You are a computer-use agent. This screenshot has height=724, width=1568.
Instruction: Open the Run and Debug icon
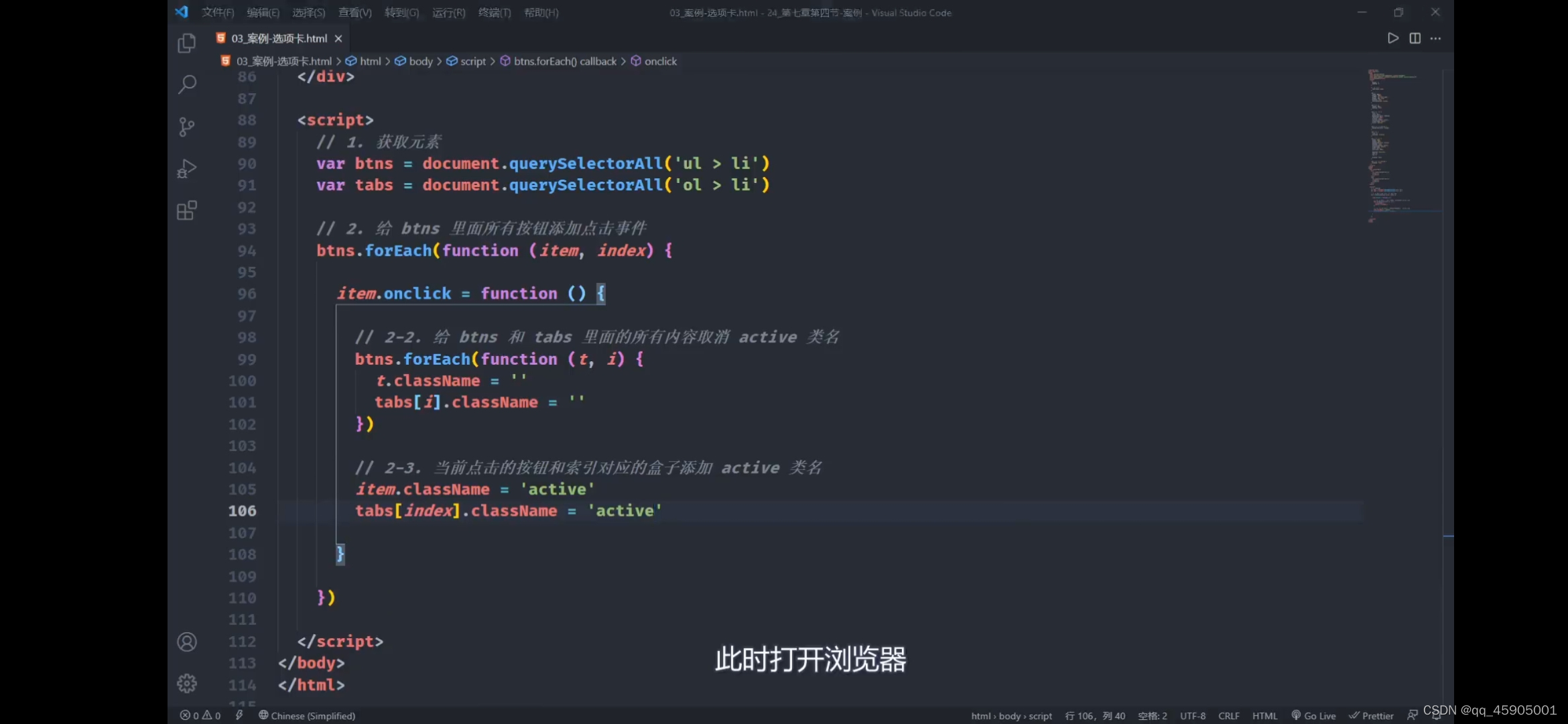(x=186, y=168)
